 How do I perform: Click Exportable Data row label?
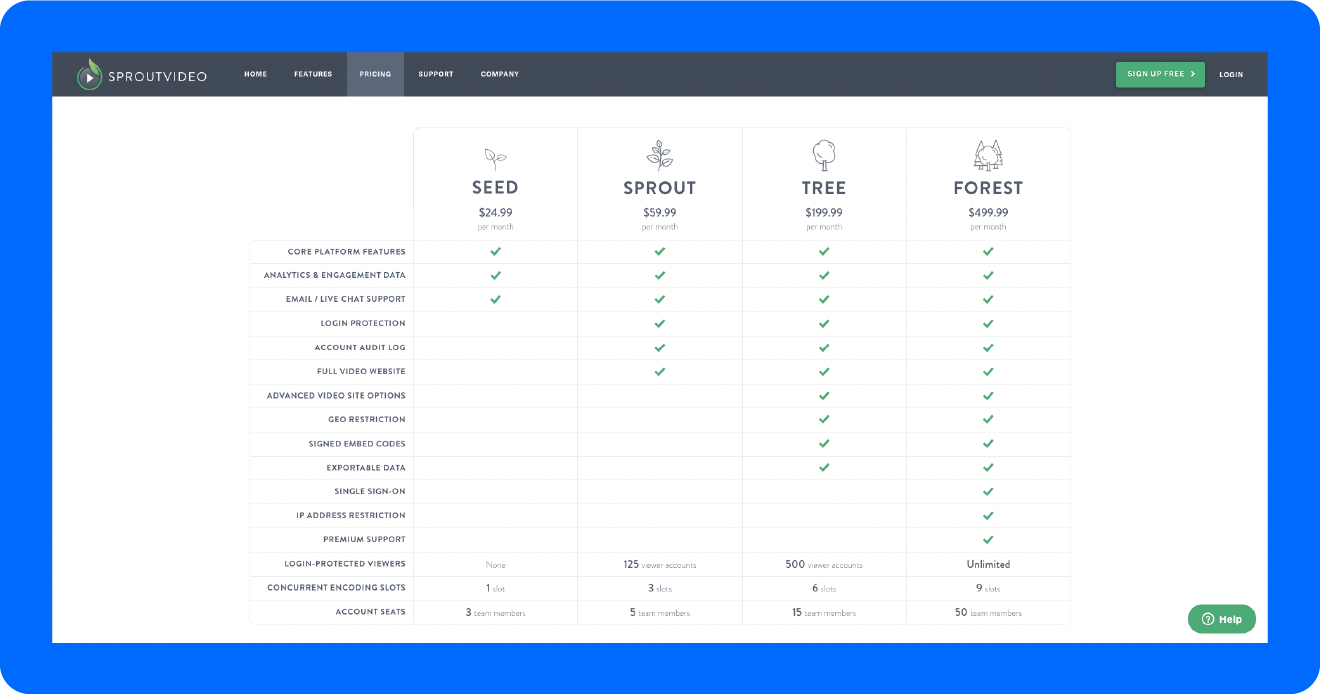tap(366, 468)
